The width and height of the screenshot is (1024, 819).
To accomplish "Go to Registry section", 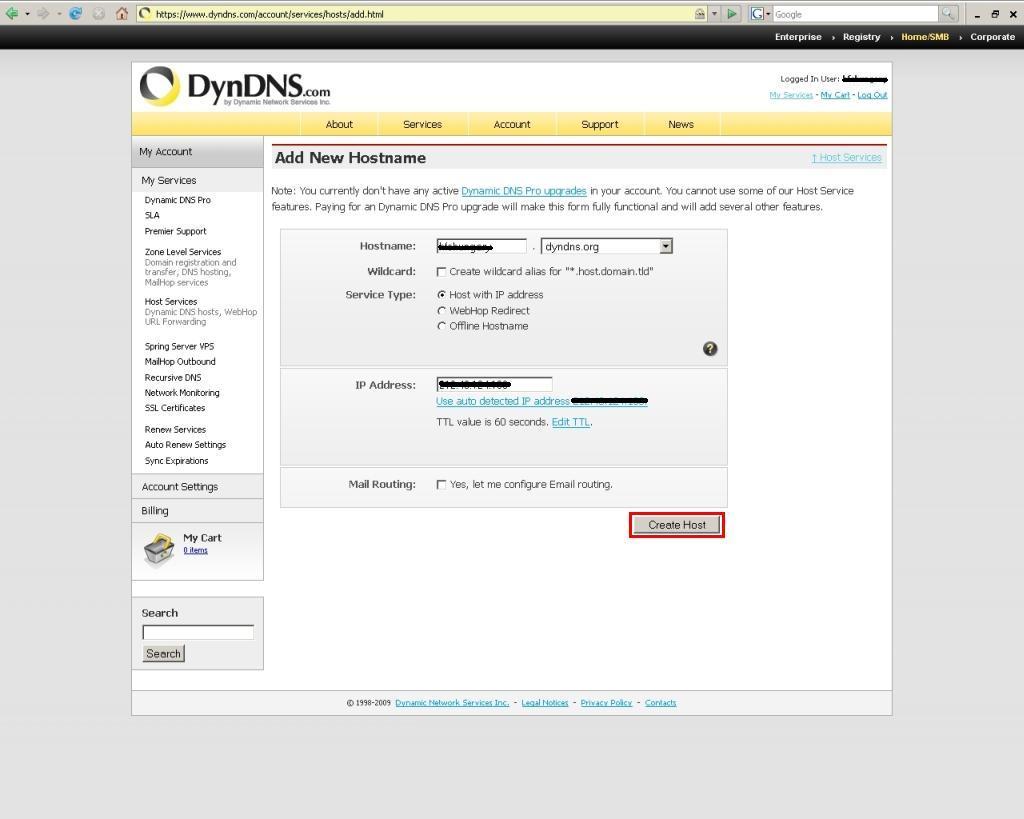I will coord(861,37).
